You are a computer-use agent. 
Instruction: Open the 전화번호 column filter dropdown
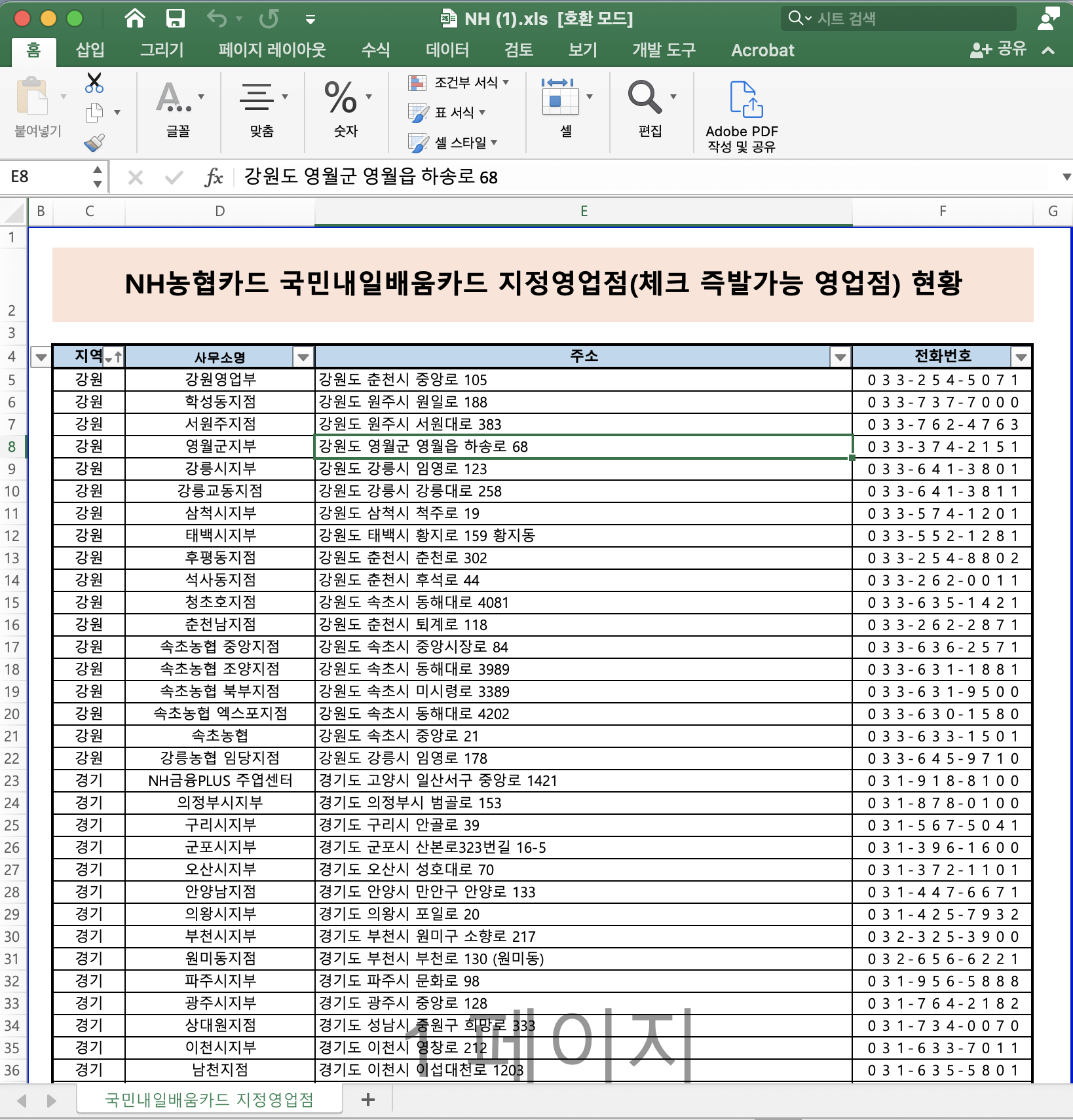pyautogui.click(x=1021, y=357)
